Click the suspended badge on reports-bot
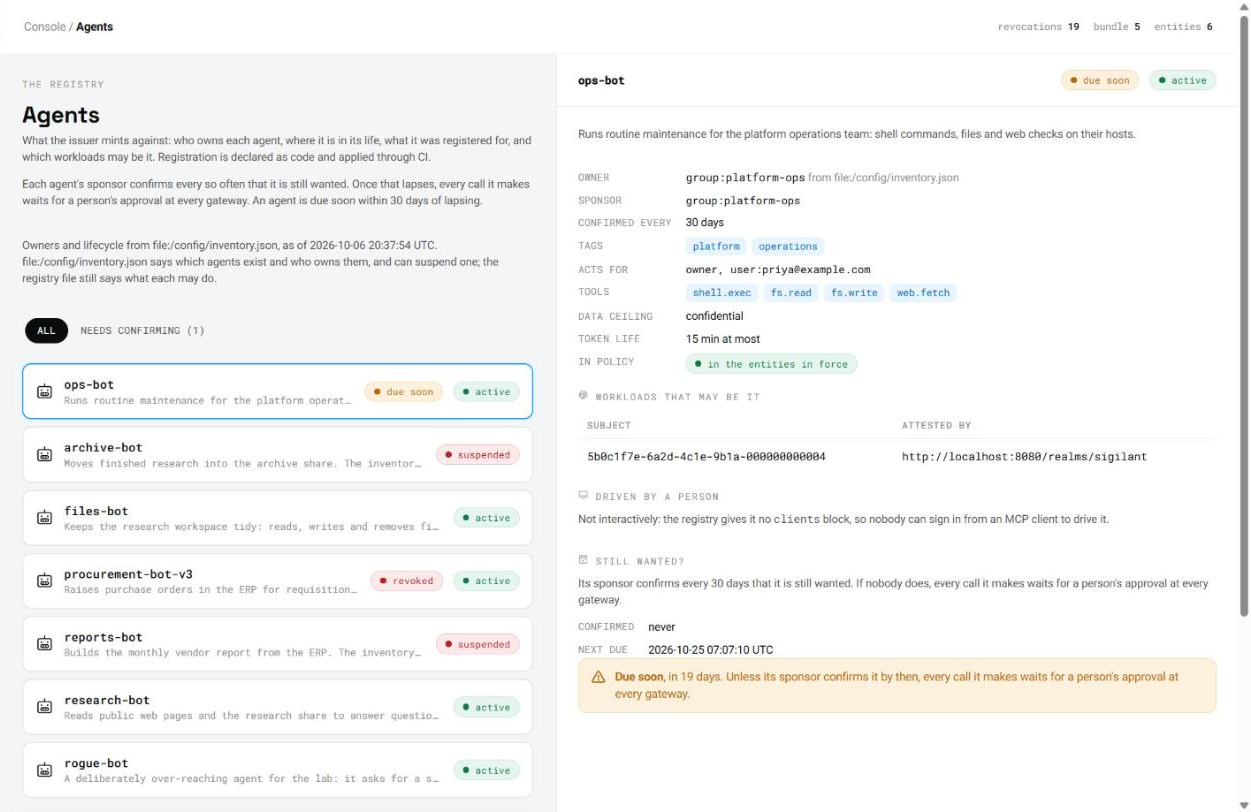 point(478,644)
